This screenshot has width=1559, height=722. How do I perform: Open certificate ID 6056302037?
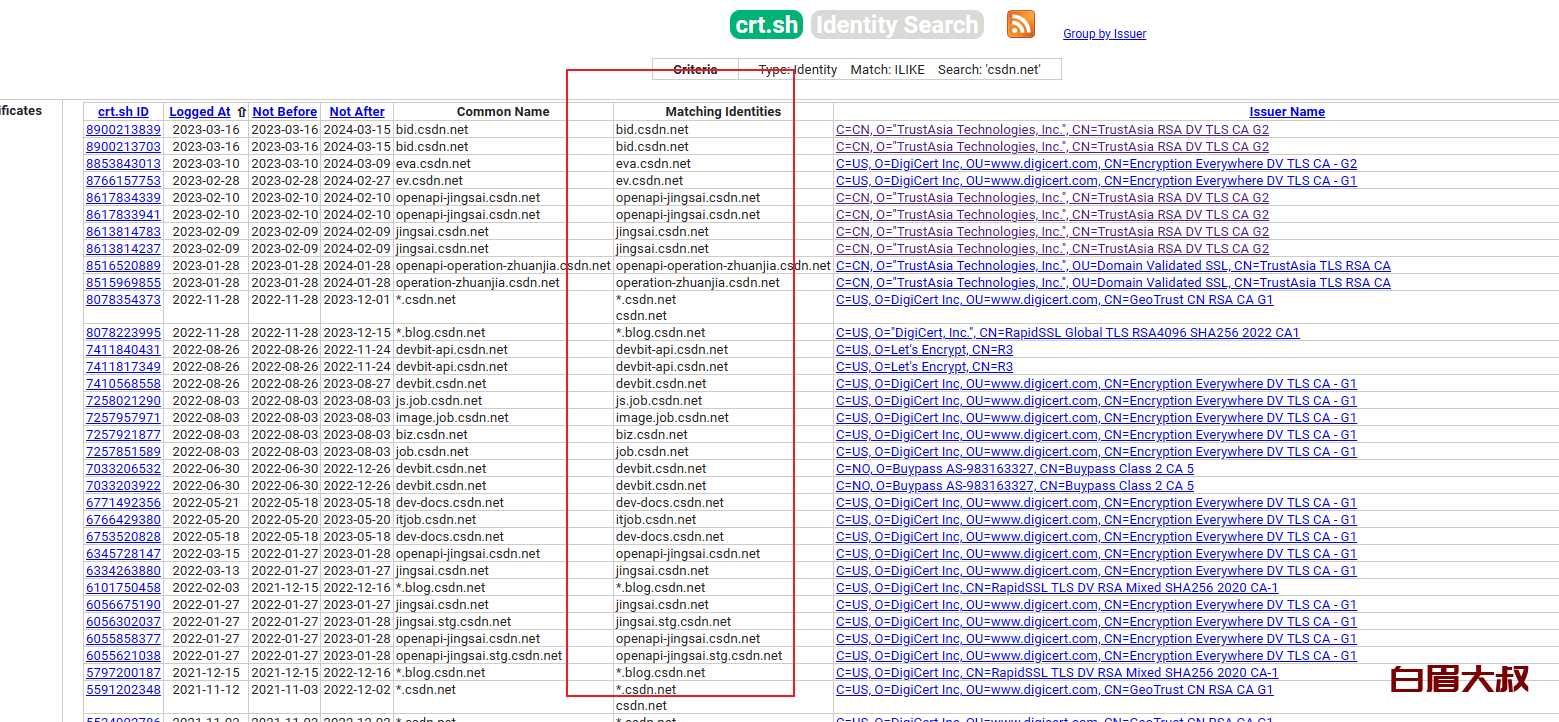tap(123, 622)
